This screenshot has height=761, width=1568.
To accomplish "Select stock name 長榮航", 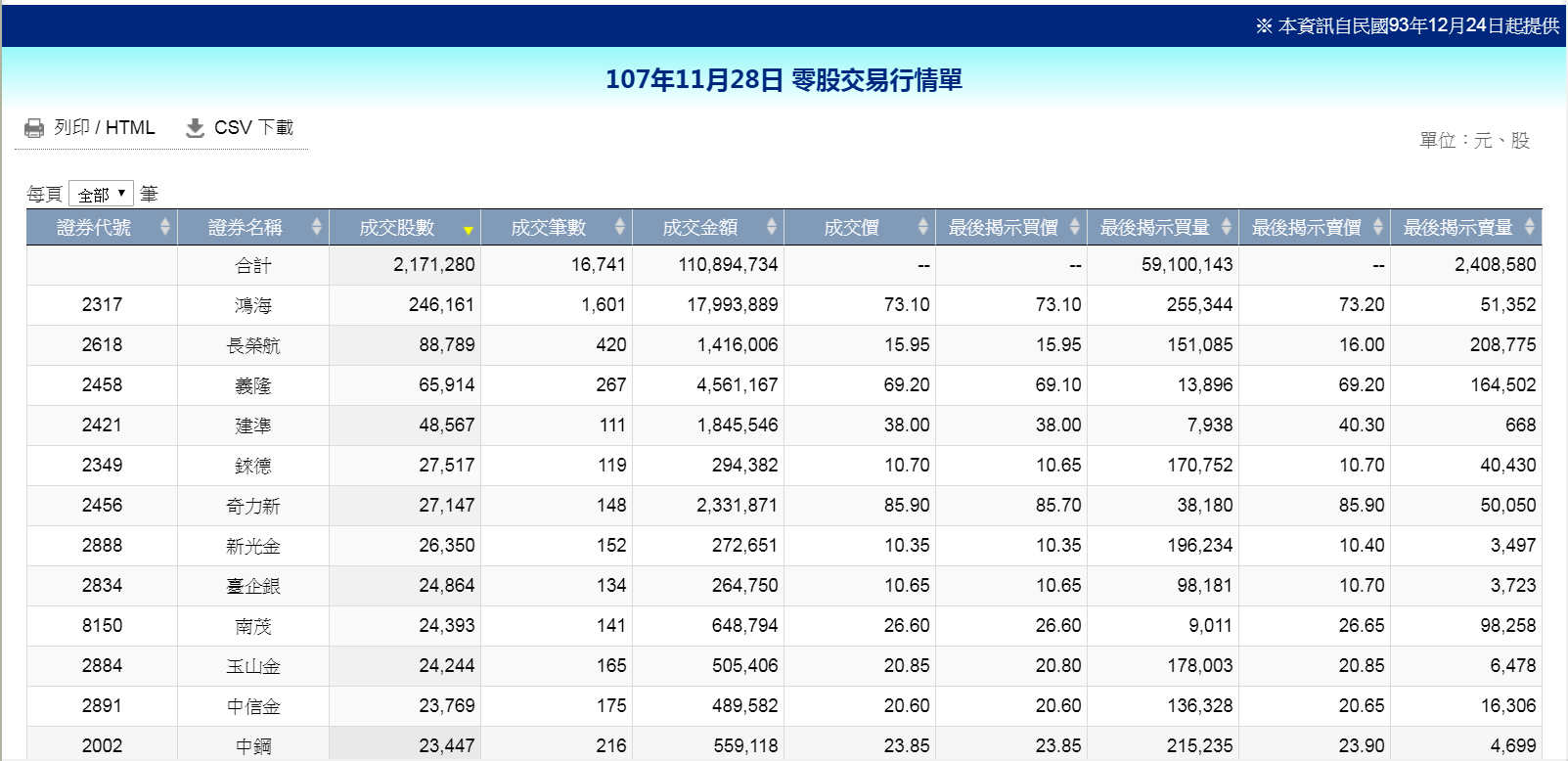I will 253,345.
